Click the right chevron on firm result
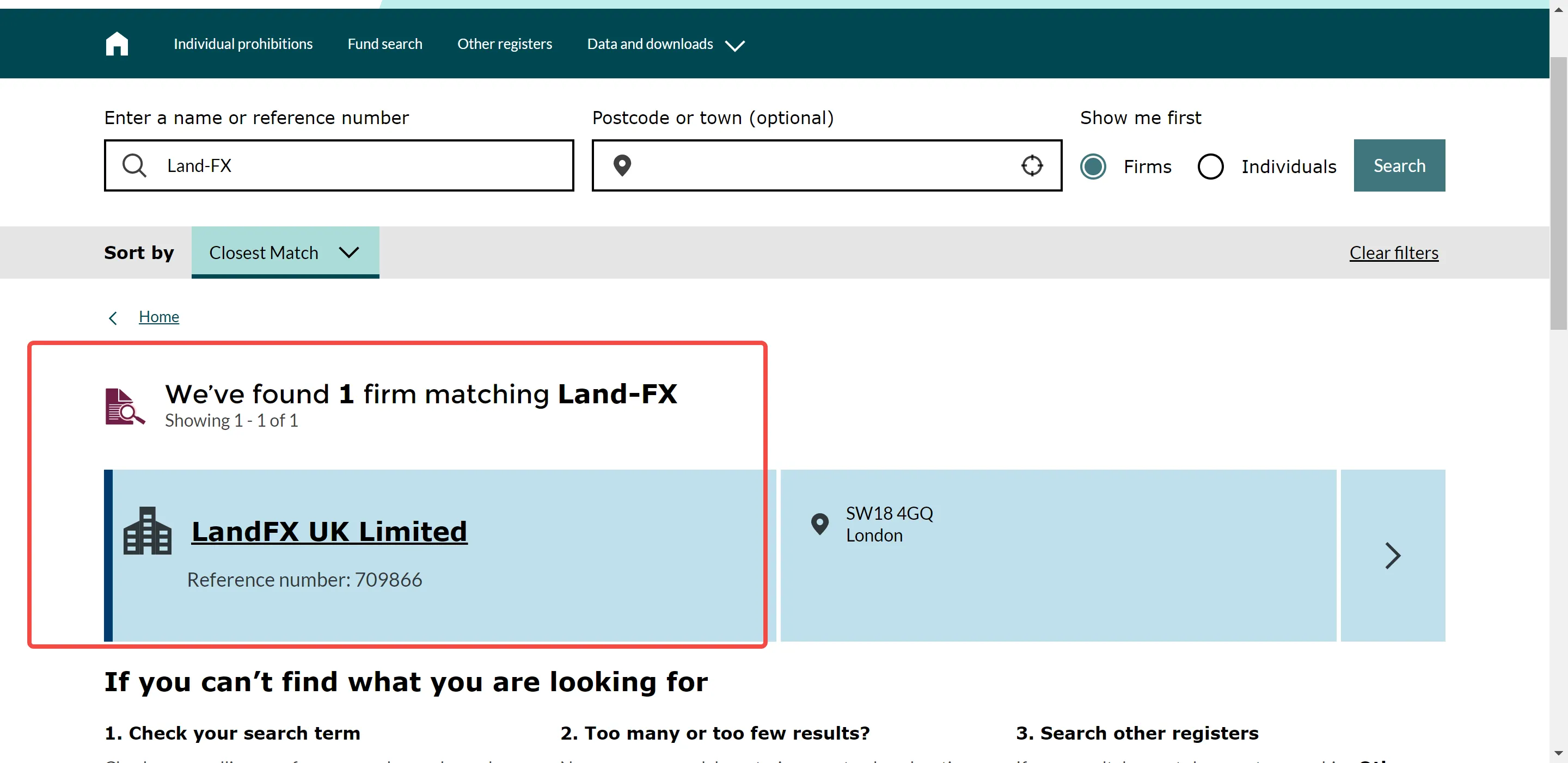Image resolution: width=1568 pixels, height=763 pixels. 1393,555
